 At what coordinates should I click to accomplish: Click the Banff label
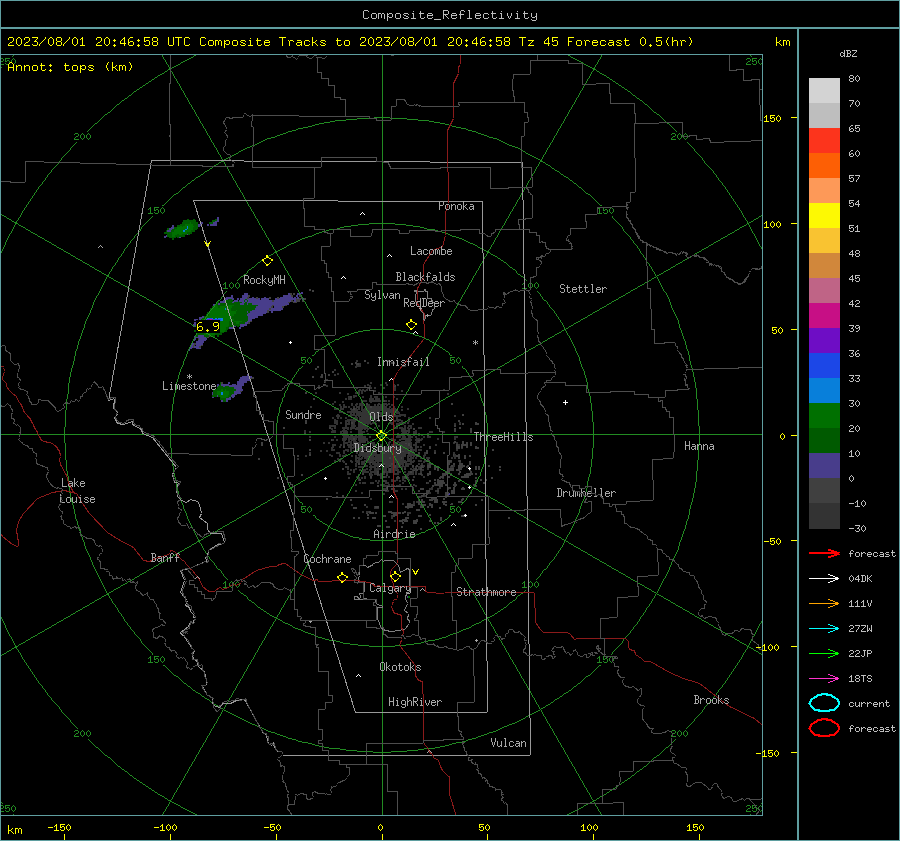(x=165, y=558)
